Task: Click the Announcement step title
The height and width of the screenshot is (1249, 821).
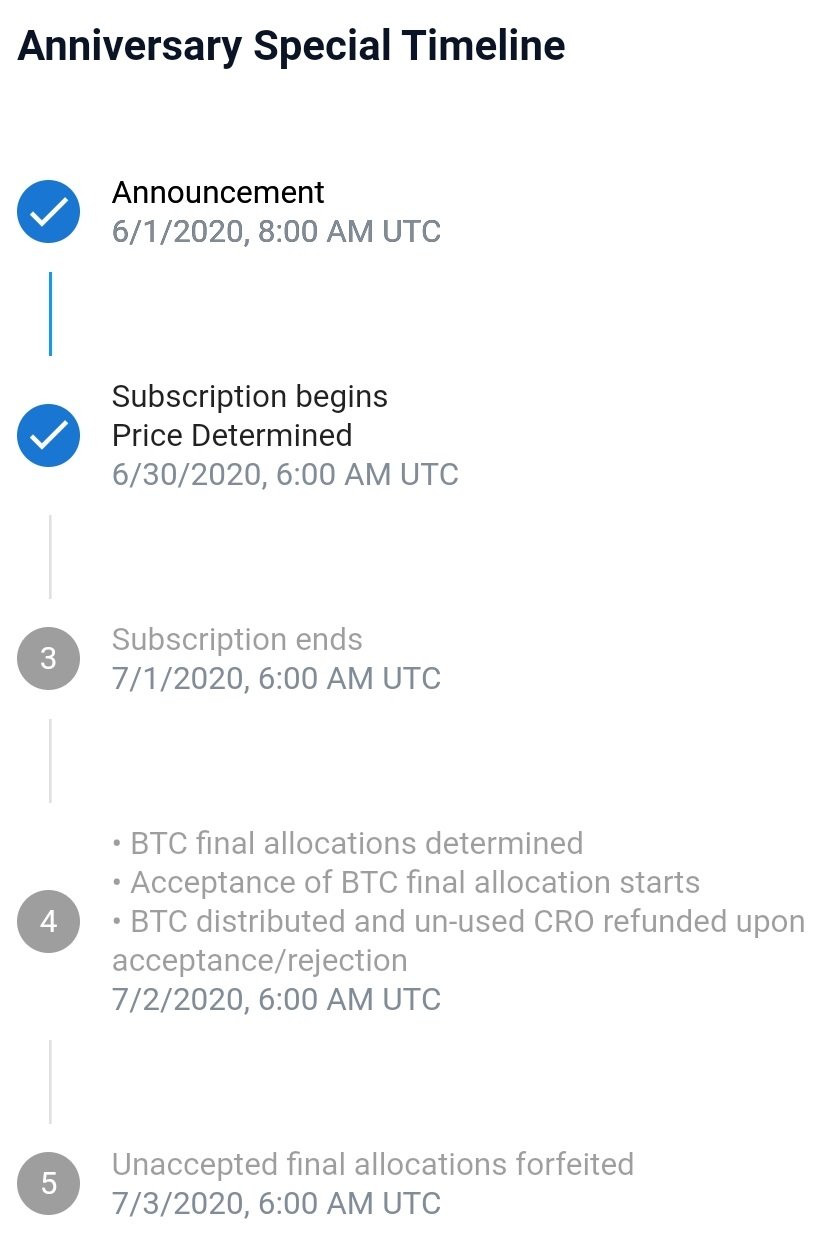Action: tap(218, 192)
